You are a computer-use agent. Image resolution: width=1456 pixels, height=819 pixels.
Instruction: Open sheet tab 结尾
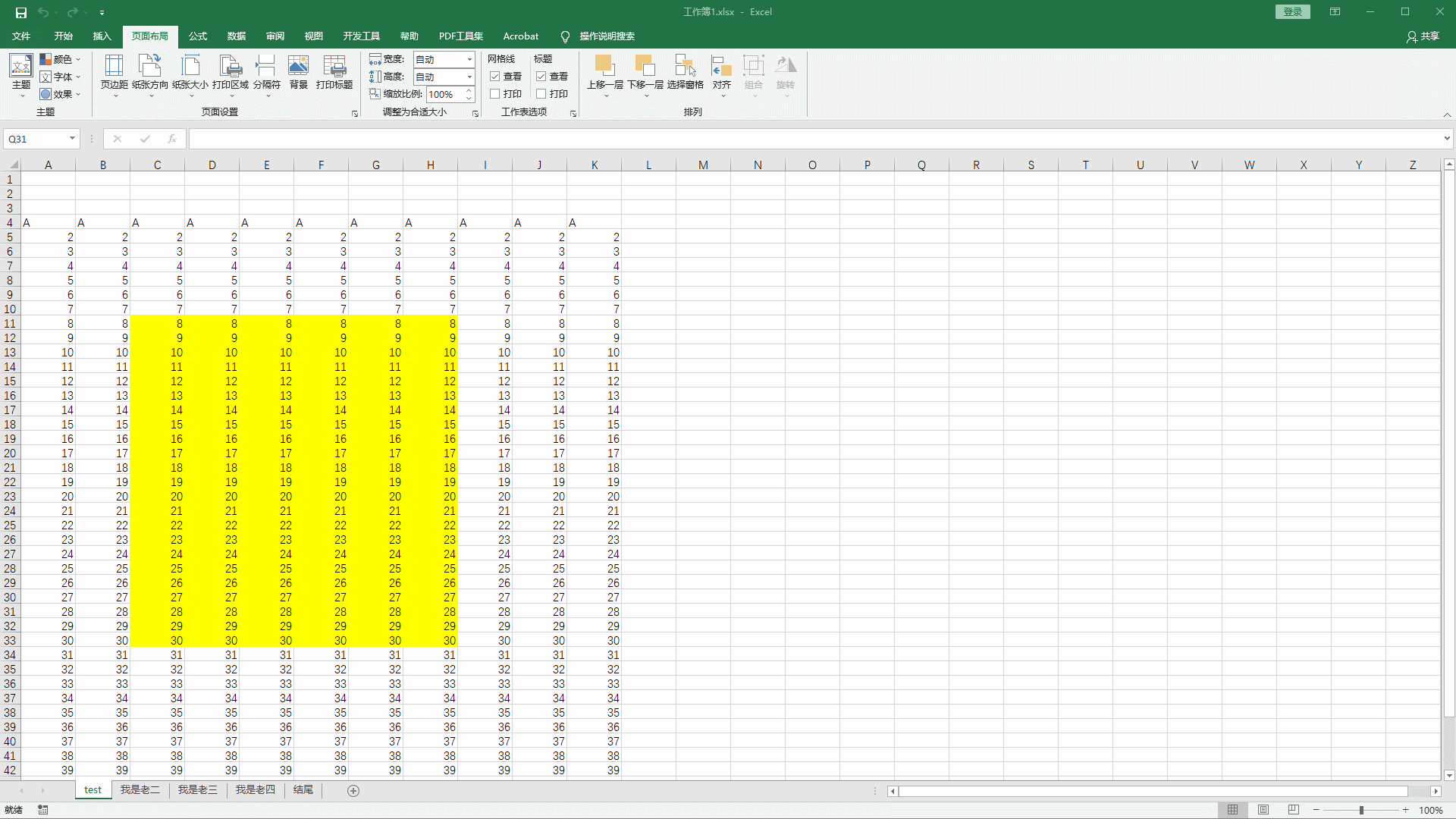[x=303, y=790]
